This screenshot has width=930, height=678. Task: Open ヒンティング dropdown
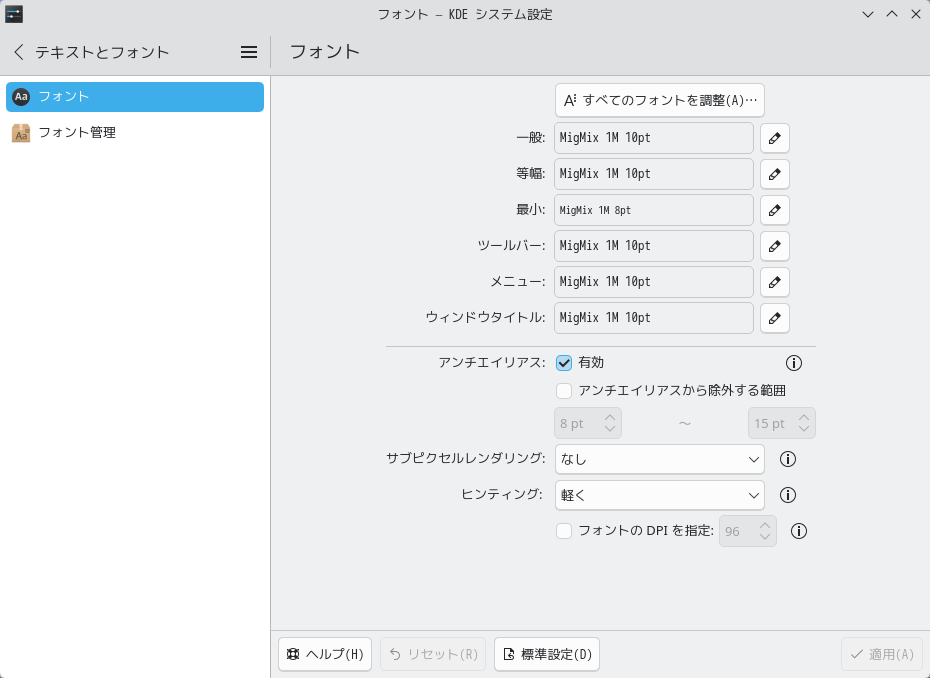tap(659, 495)
